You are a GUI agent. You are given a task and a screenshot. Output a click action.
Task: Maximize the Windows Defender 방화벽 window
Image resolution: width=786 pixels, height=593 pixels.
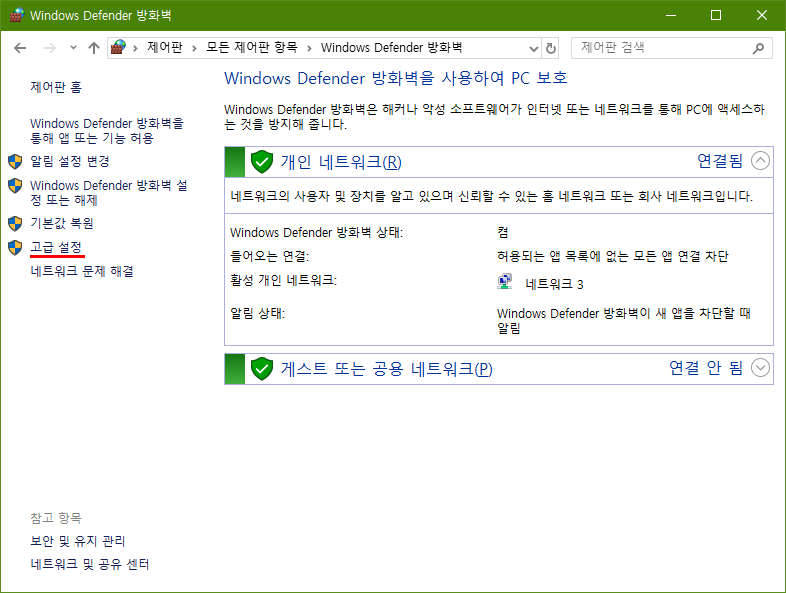click(x=716, y=15)
